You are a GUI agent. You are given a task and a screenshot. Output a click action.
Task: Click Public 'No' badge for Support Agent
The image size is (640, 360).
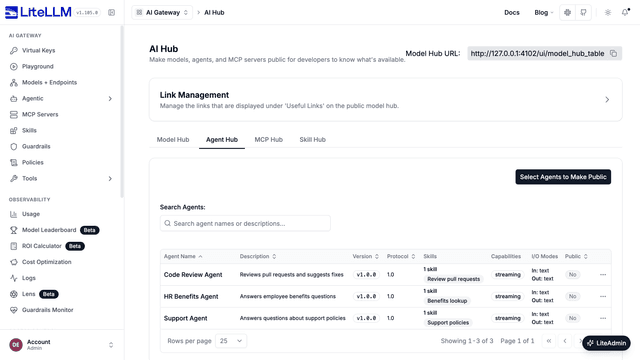point(573,318)
